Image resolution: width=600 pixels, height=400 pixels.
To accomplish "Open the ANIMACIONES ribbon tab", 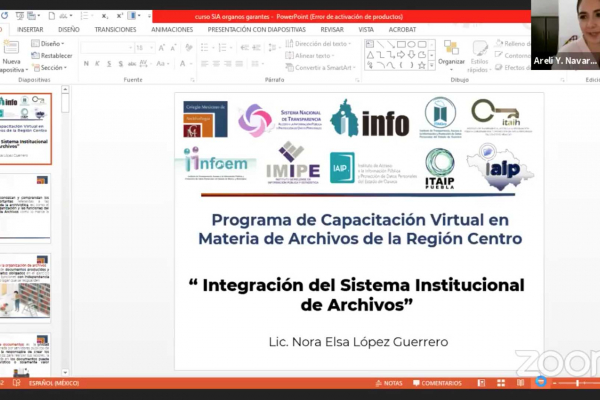I will point(172,29).
